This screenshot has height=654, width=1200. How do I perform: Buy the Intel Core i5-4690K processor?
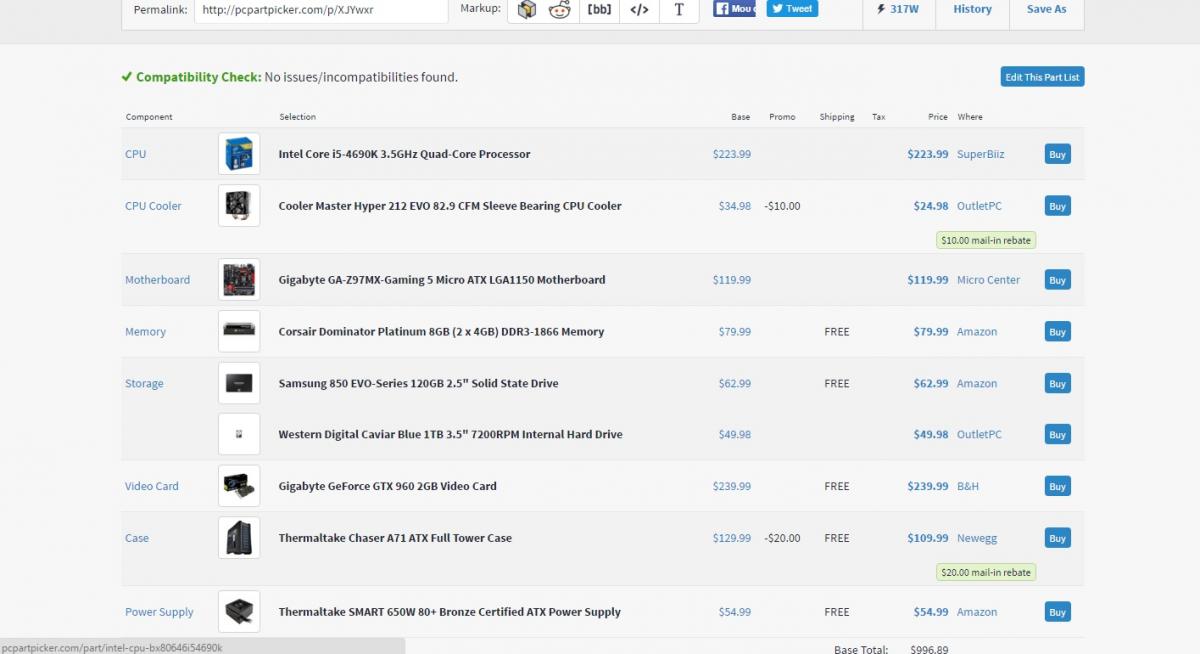click(x=1057, y=154)
